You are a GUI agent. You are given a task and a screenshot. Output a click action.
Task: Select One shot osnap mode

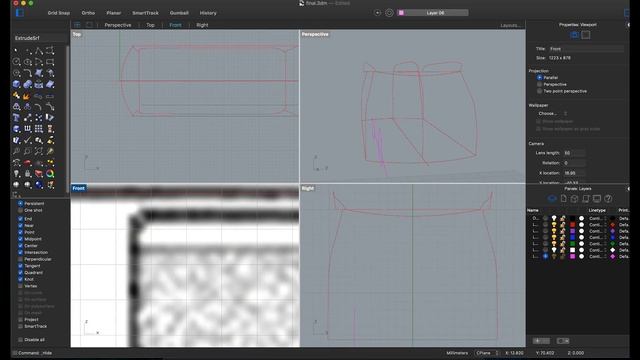coord(20,210)
